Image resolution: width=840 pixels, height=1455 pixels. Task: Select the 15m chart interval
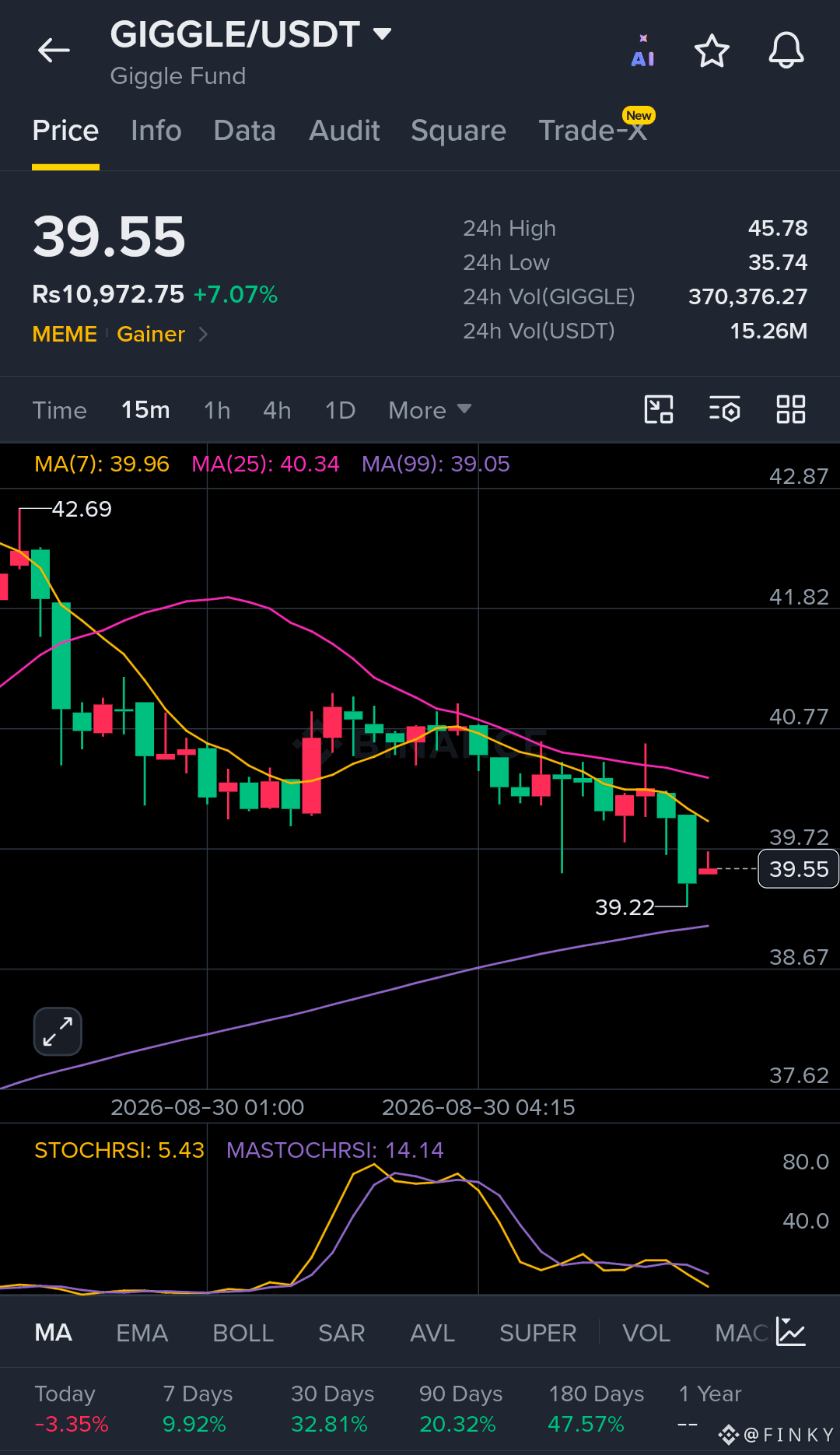tap(145, 410)
